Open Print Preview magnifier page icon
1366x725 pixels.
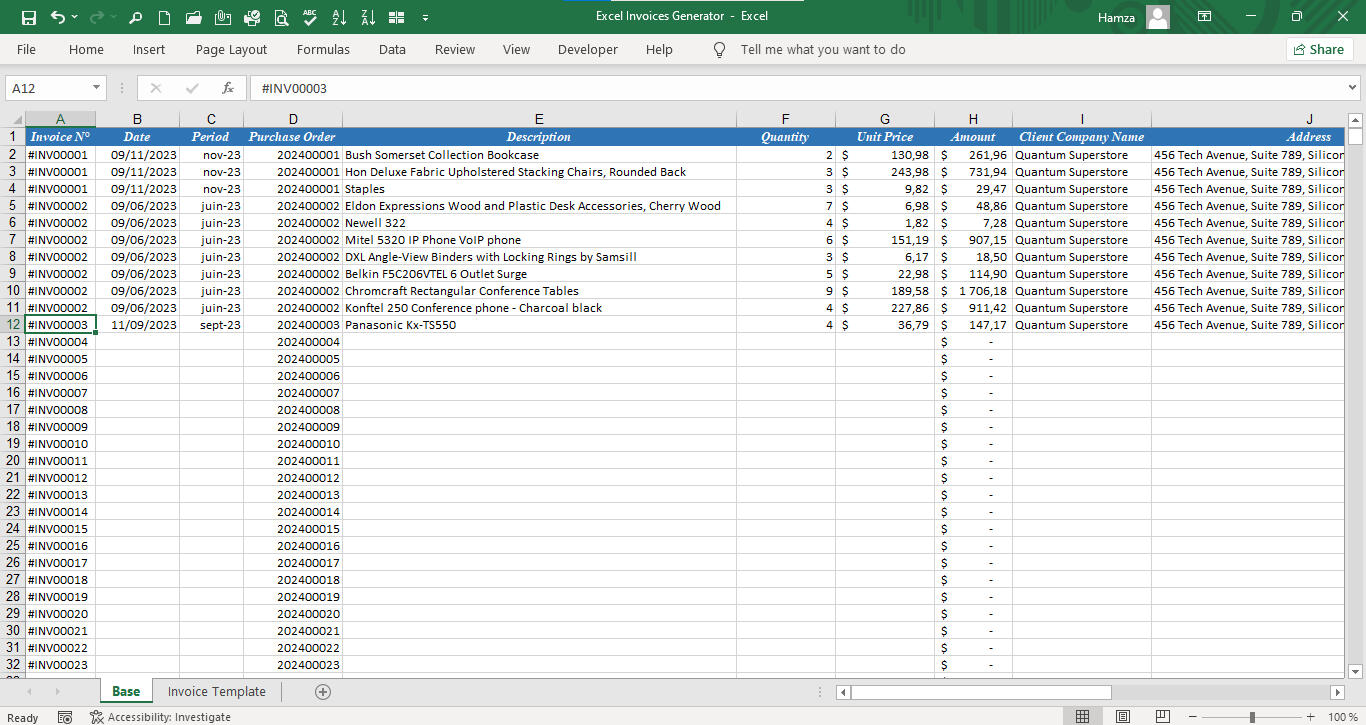coord(281,17)
